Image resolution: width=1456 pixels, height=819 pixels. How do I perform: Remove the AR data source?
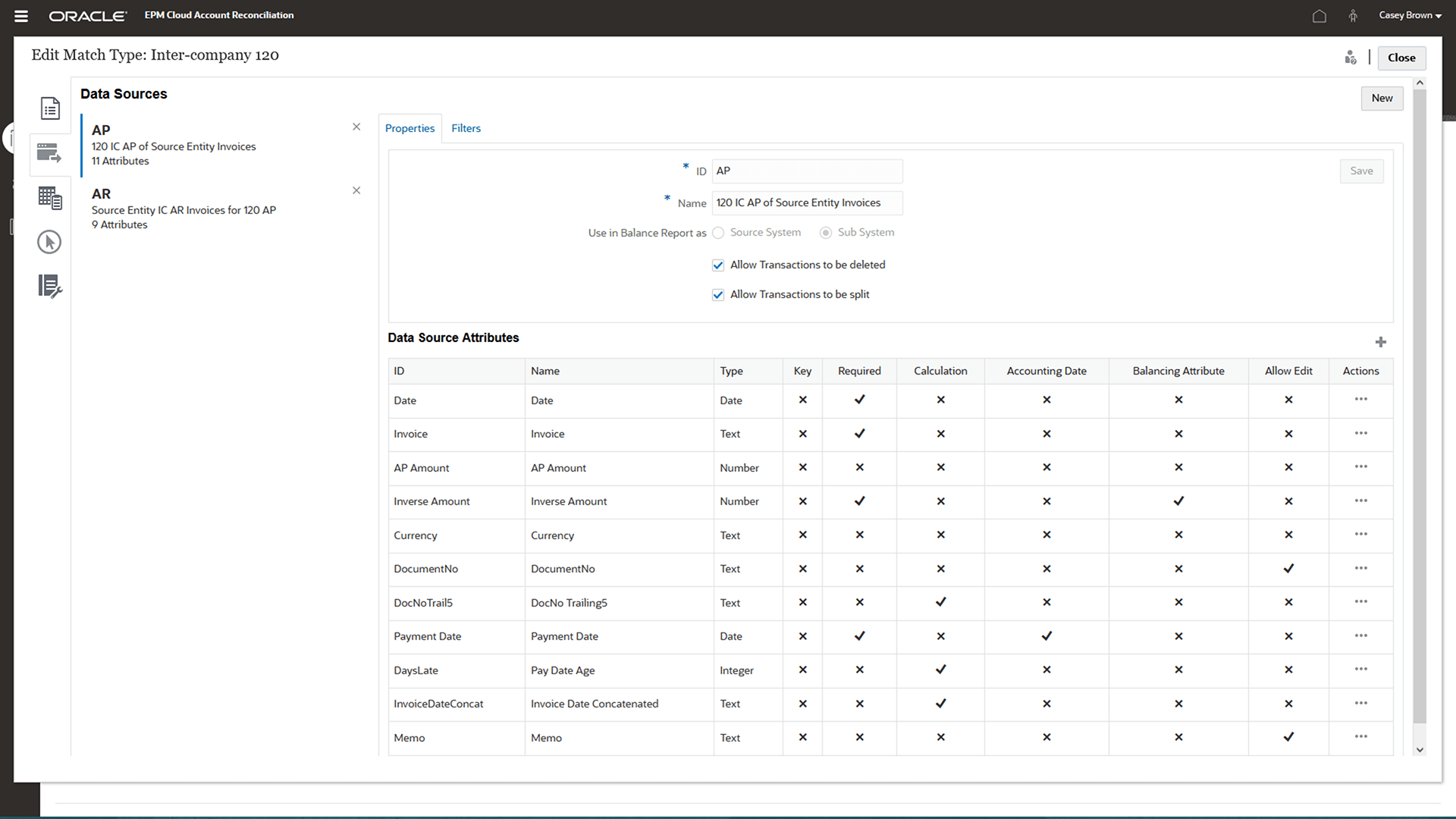click(356, 190)
